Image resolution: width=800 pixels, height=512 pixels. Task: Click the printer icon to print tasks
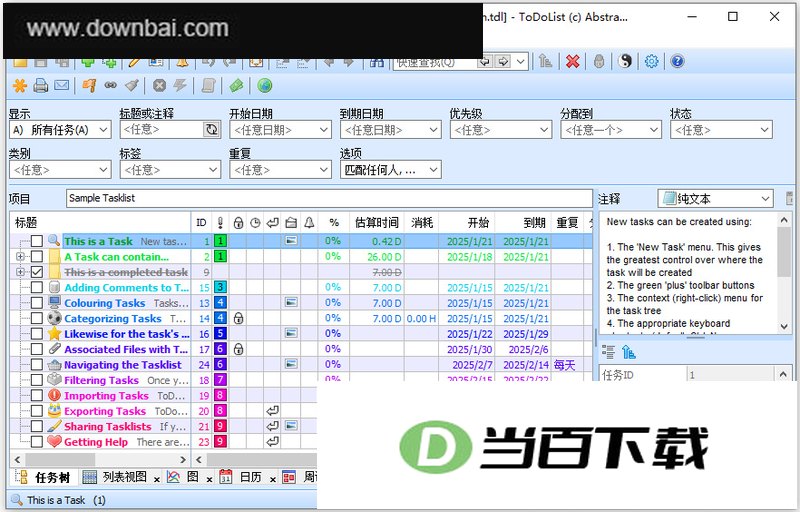coord(41,86)
